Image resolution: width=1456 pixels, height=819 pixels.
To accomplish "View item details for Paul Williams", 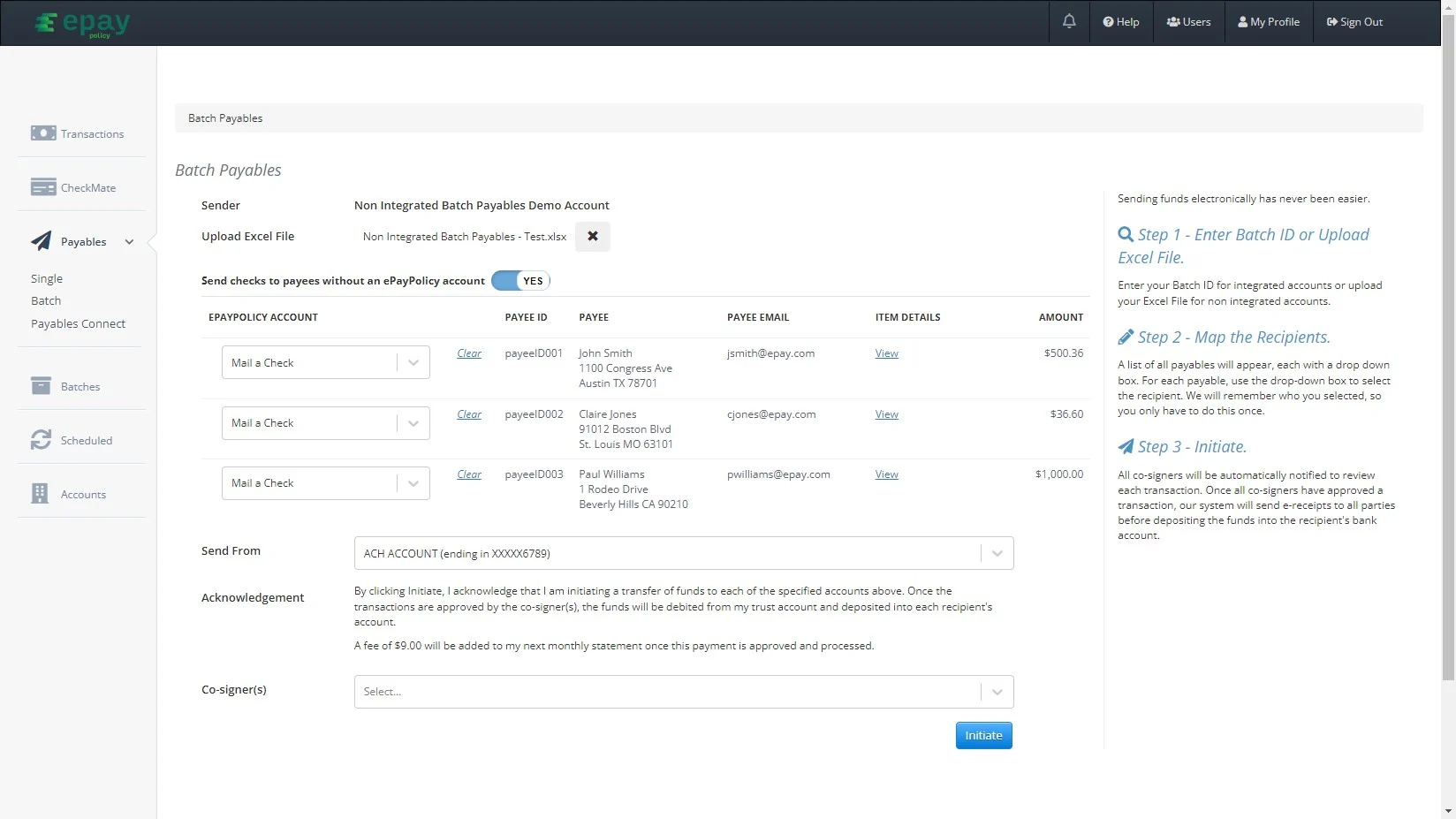I will (887, 474).
